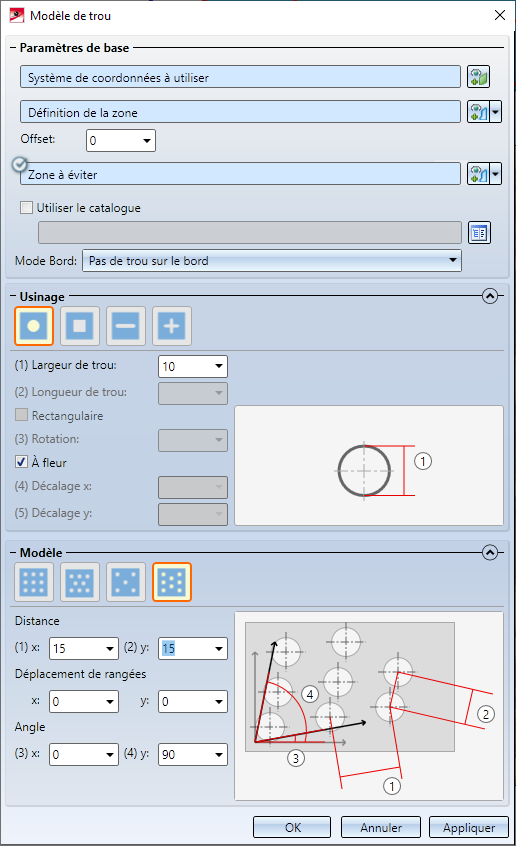Enable the Utiliser le catalogue checkbox
Viewport: 516px width, 846px height.
(x=26, y=208)
